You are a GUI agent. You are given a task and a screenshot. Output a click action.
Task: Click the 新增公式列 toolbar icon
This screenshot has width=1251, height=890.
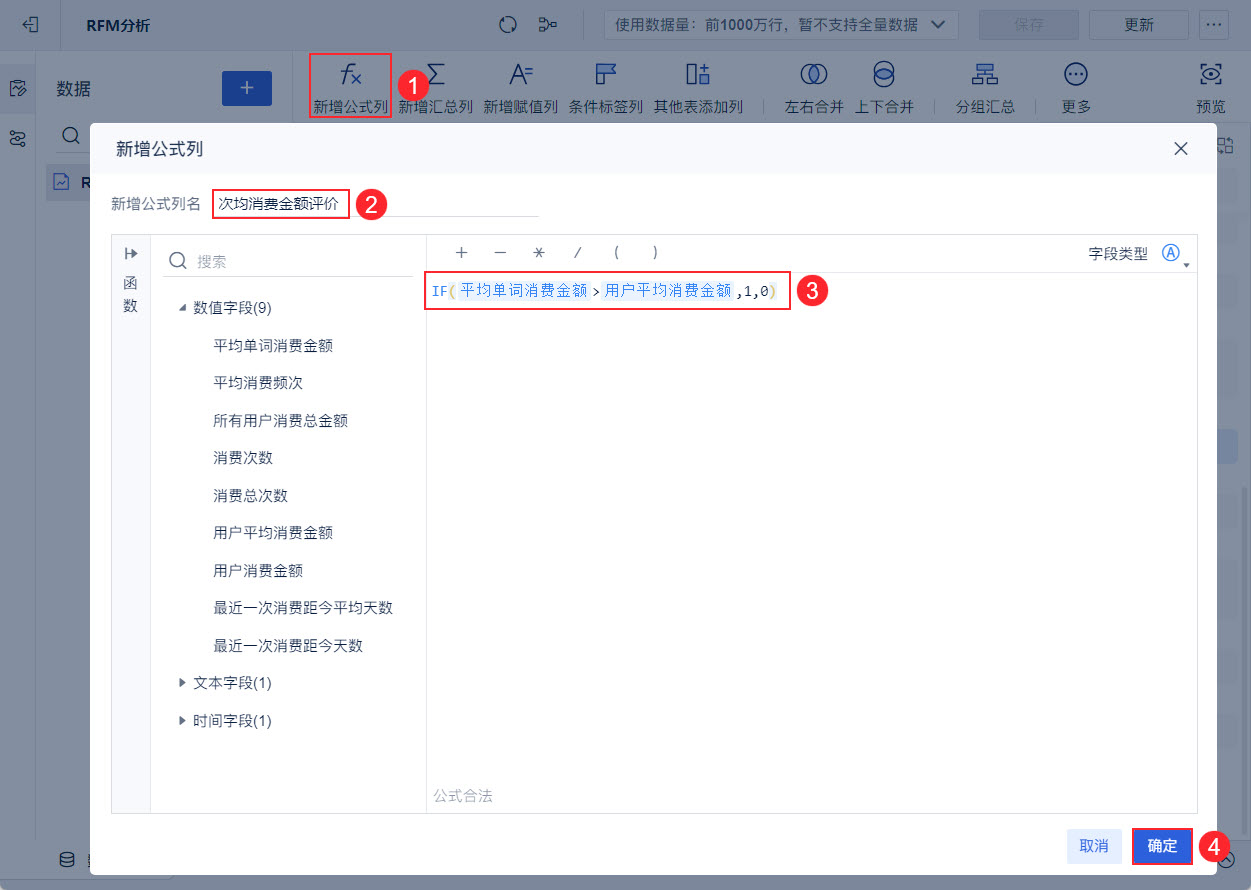point(350,74)
